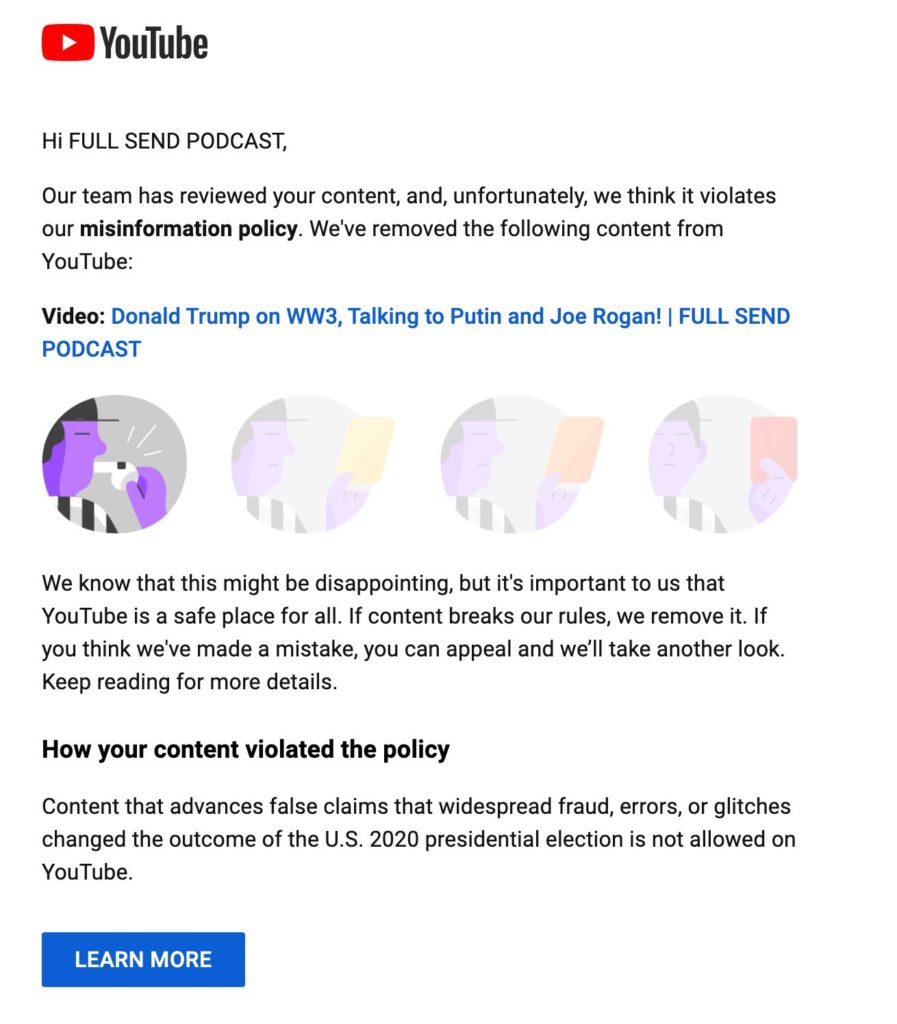Screen dimensions: 897x1024
Task: Click the pale yellow card held up
Action: [366, 451]
